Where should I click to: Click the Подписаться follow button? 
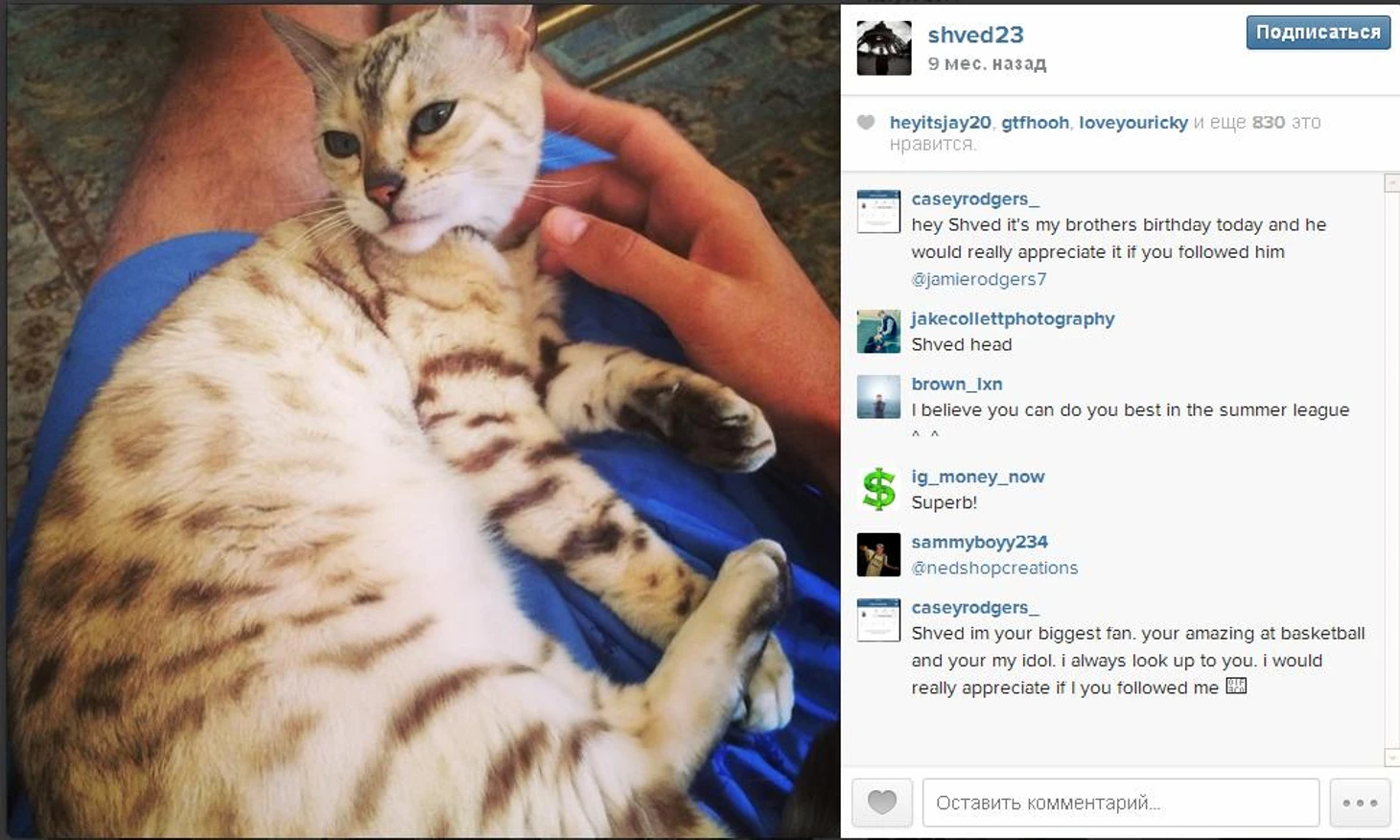1318,33
